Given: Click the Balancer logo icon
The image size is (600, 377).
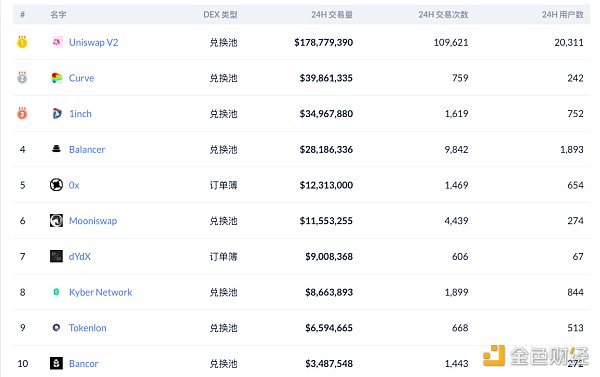Looking at the screenshot, I should 56,149.
